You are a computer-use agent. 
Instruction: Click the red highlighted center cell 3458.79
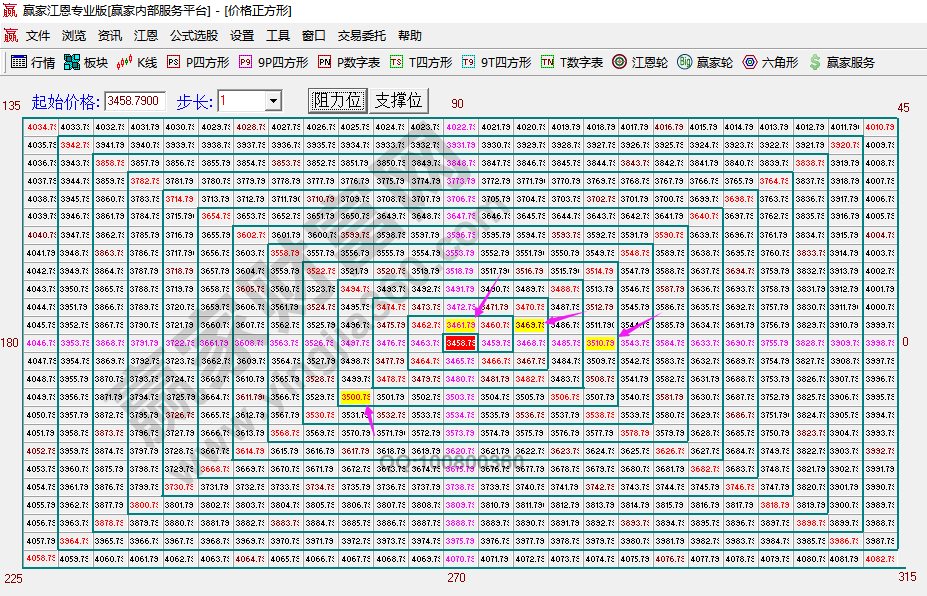click(459, 343)
